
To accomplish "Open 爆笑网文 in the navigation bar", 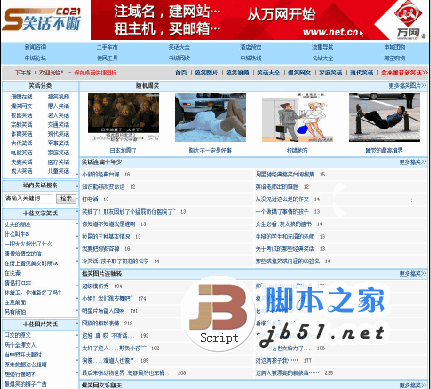I will (x=299, y=72).
